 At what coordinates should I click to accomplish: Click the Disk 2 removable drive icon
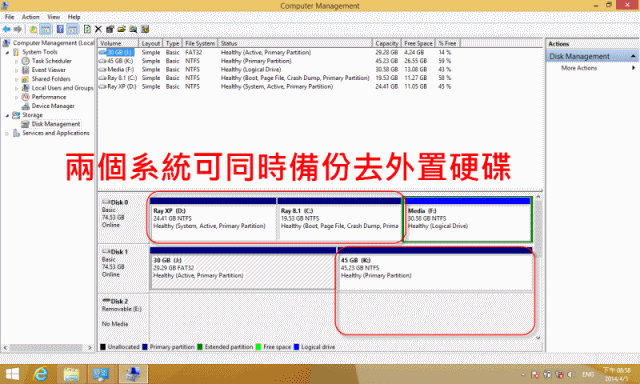tap(106, 301)
